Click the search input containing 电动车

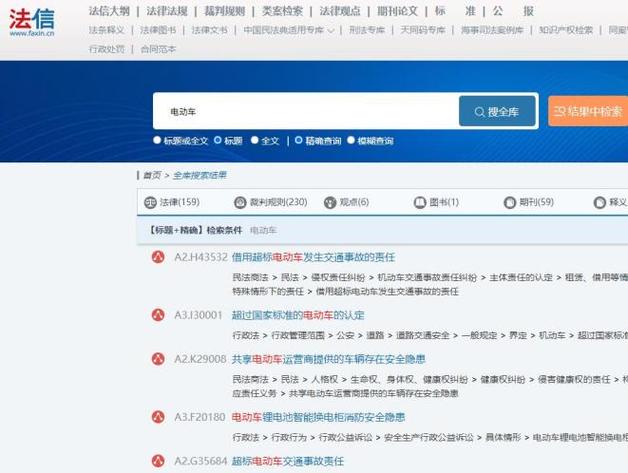pos(306,111)
